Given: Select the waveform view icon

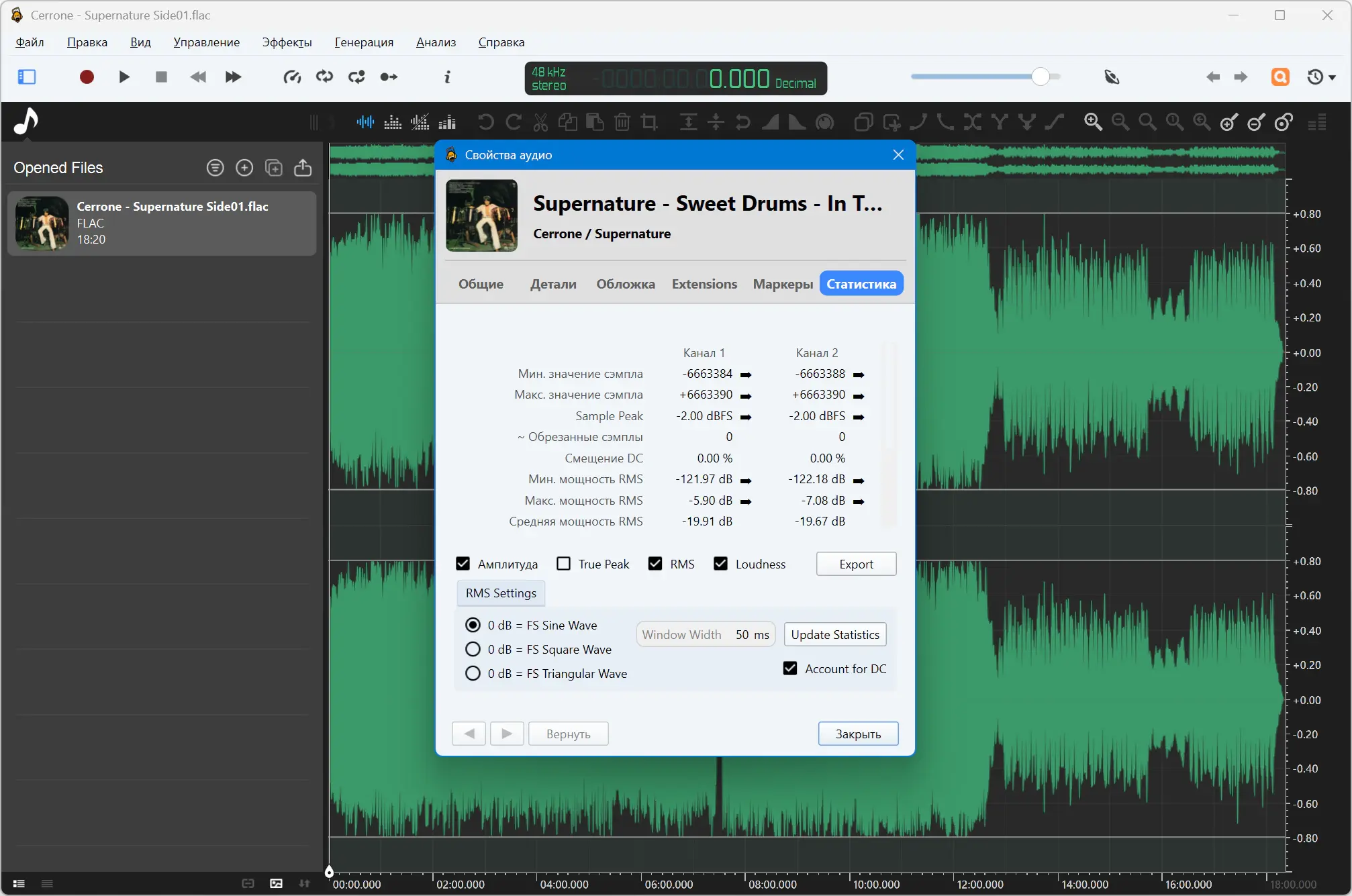Looking at the screenshot, I should tap(365, 122).
